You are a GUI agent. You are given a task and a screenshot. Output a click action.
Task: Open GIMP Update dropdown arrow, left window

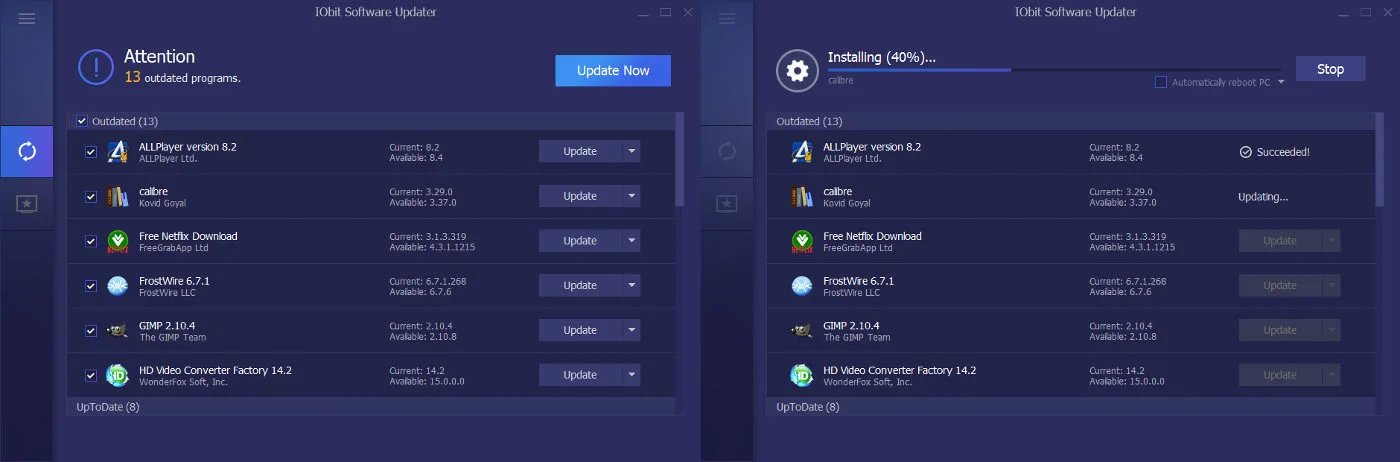(x=631, y=330)
